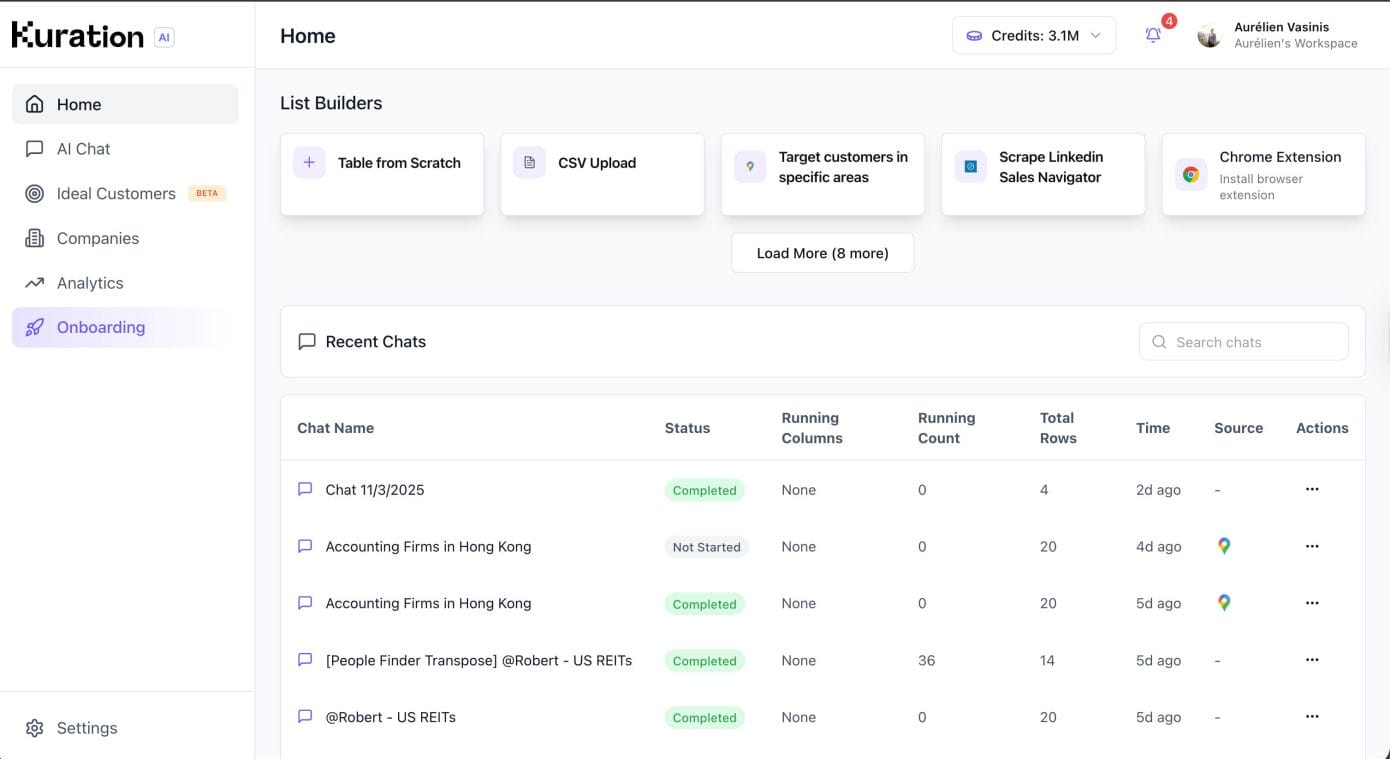1390x759 pixels.
Task: Click the user profile avatar
Action: [x=1209, y=36]
